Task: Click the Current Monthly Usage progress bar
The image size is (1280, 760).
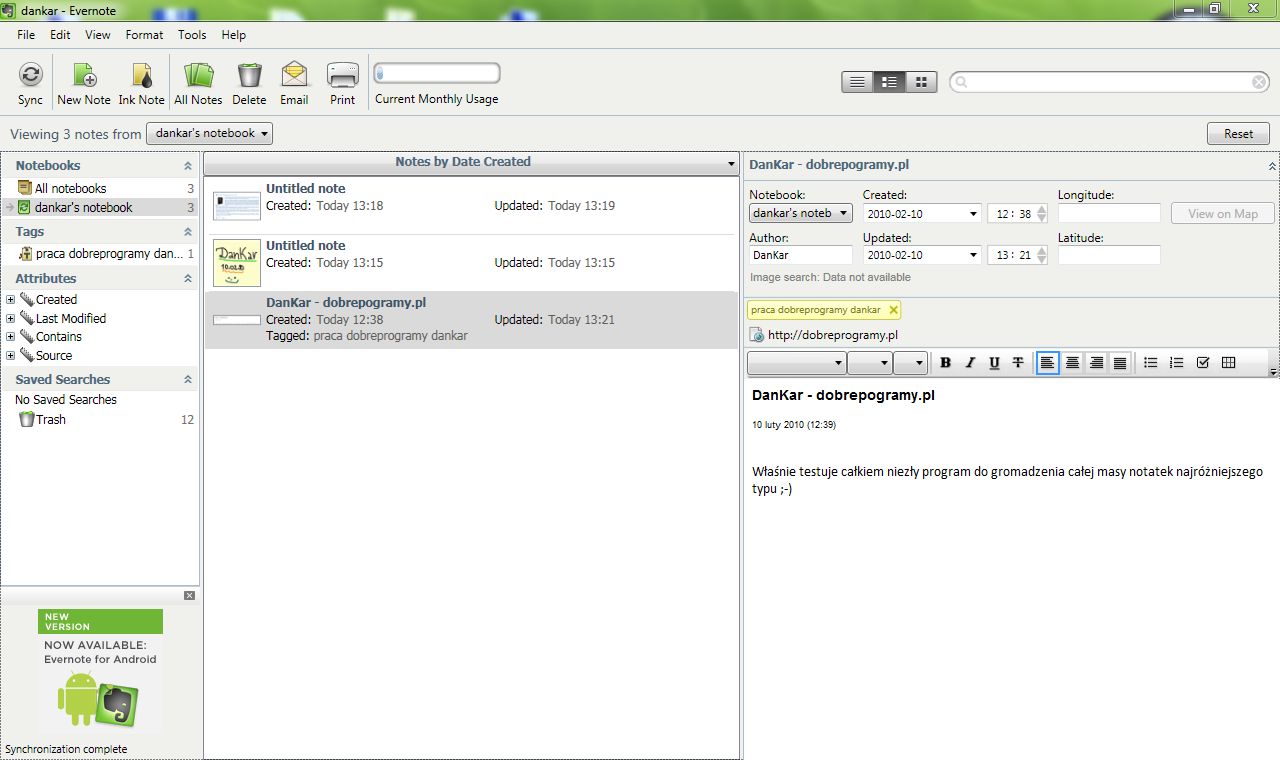Action: (437, 73)
